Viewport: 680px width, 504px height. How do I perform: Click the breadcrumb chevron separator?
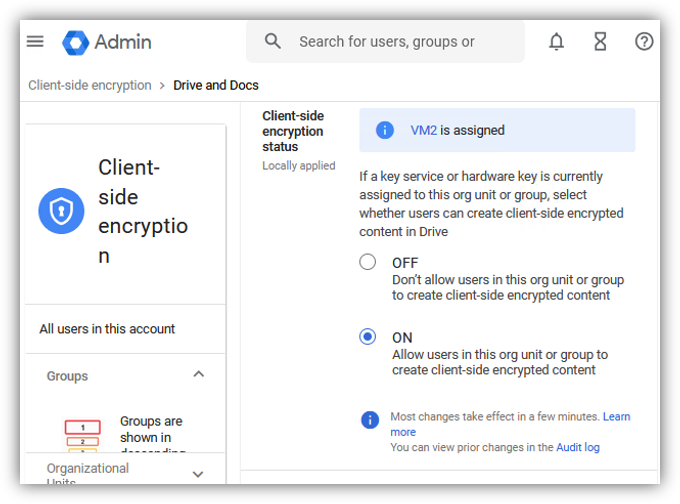tap(162, 86)
